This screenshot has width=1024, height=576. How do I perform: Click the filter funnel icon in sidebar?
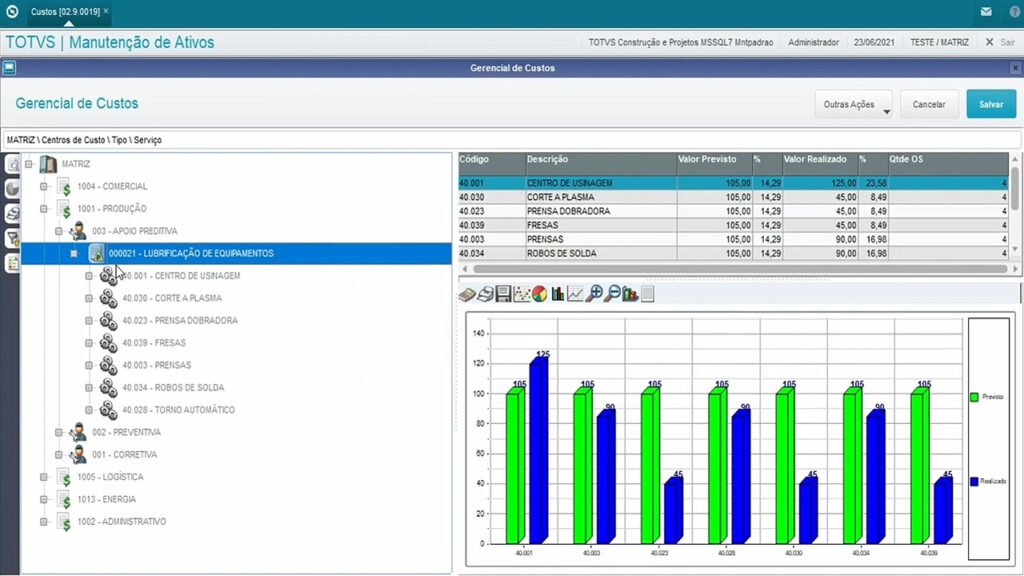tap(12, 238)
